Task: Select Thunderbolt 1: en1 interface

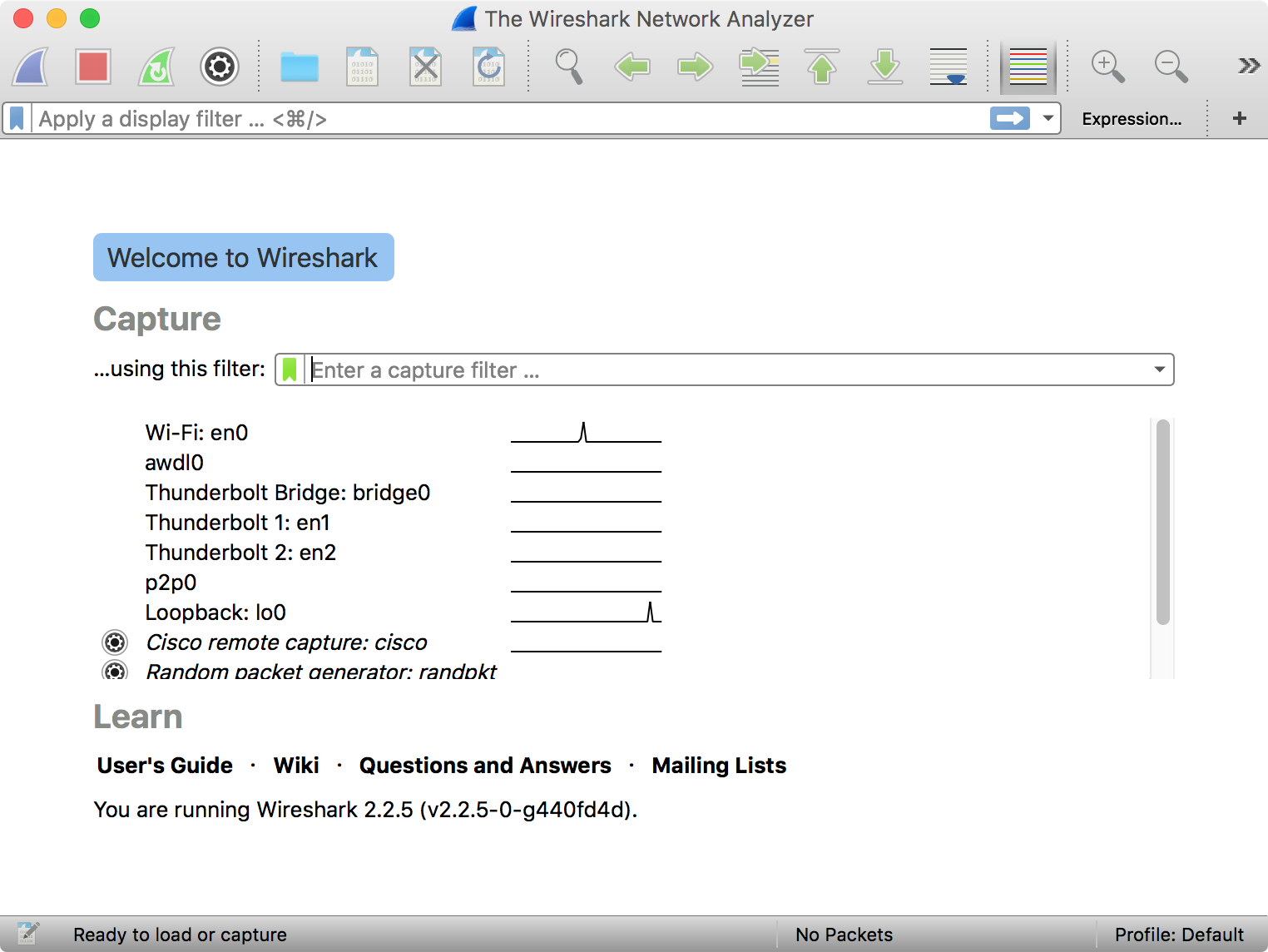Action: 238,523
